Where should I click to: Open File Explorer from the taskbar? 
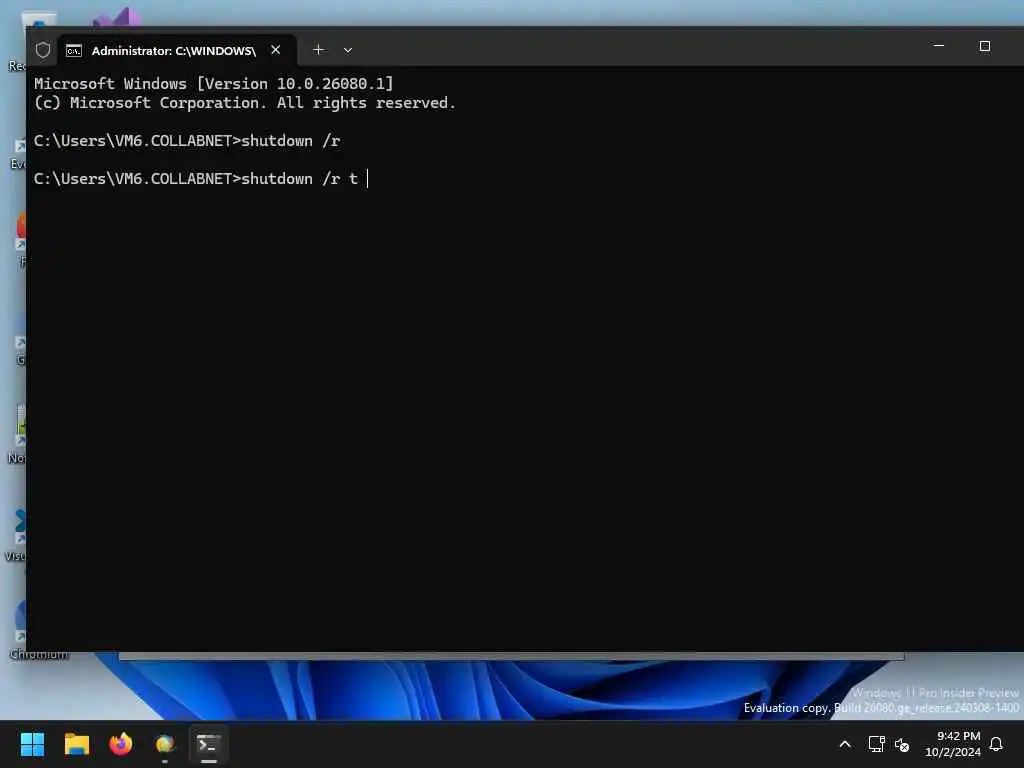pyautogui.click(x=77, y=744)
